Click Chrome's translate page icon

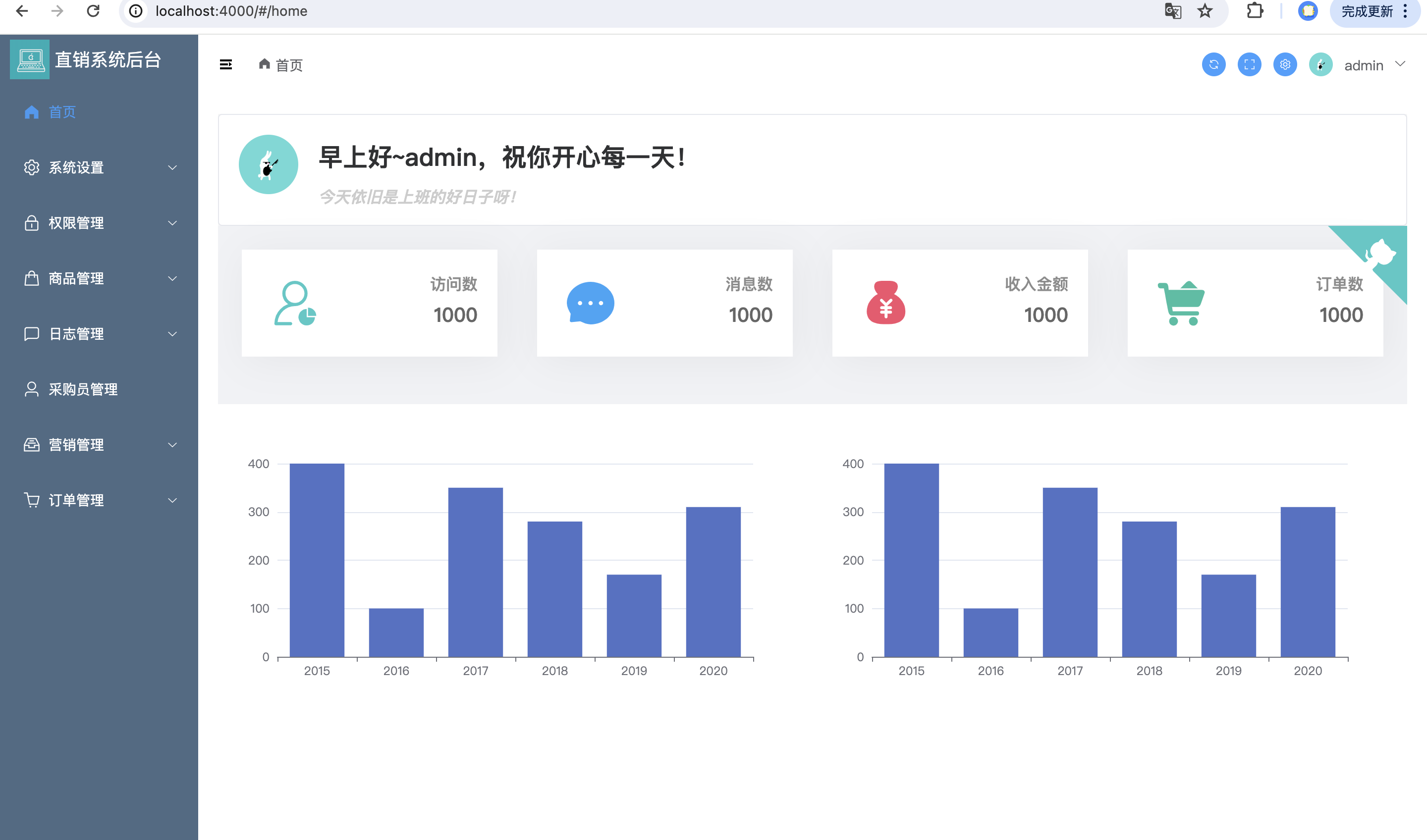[x=1172, y=11]
